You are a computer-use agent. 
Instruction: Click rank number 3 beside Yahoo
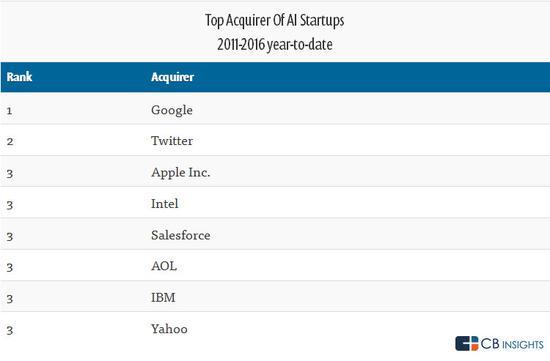(x=10, y=330)
